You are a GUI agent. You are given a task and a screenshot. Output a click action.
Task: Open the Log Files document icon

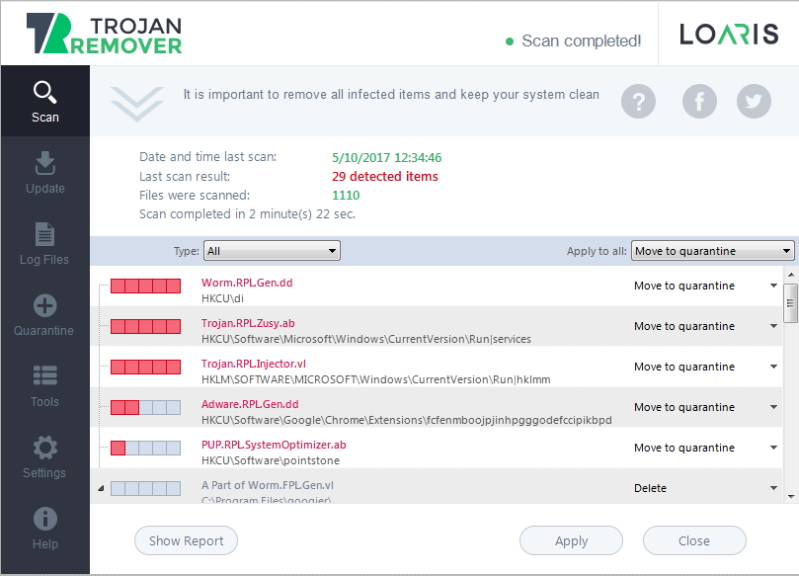pyautogui.click(x=45, y=234)
